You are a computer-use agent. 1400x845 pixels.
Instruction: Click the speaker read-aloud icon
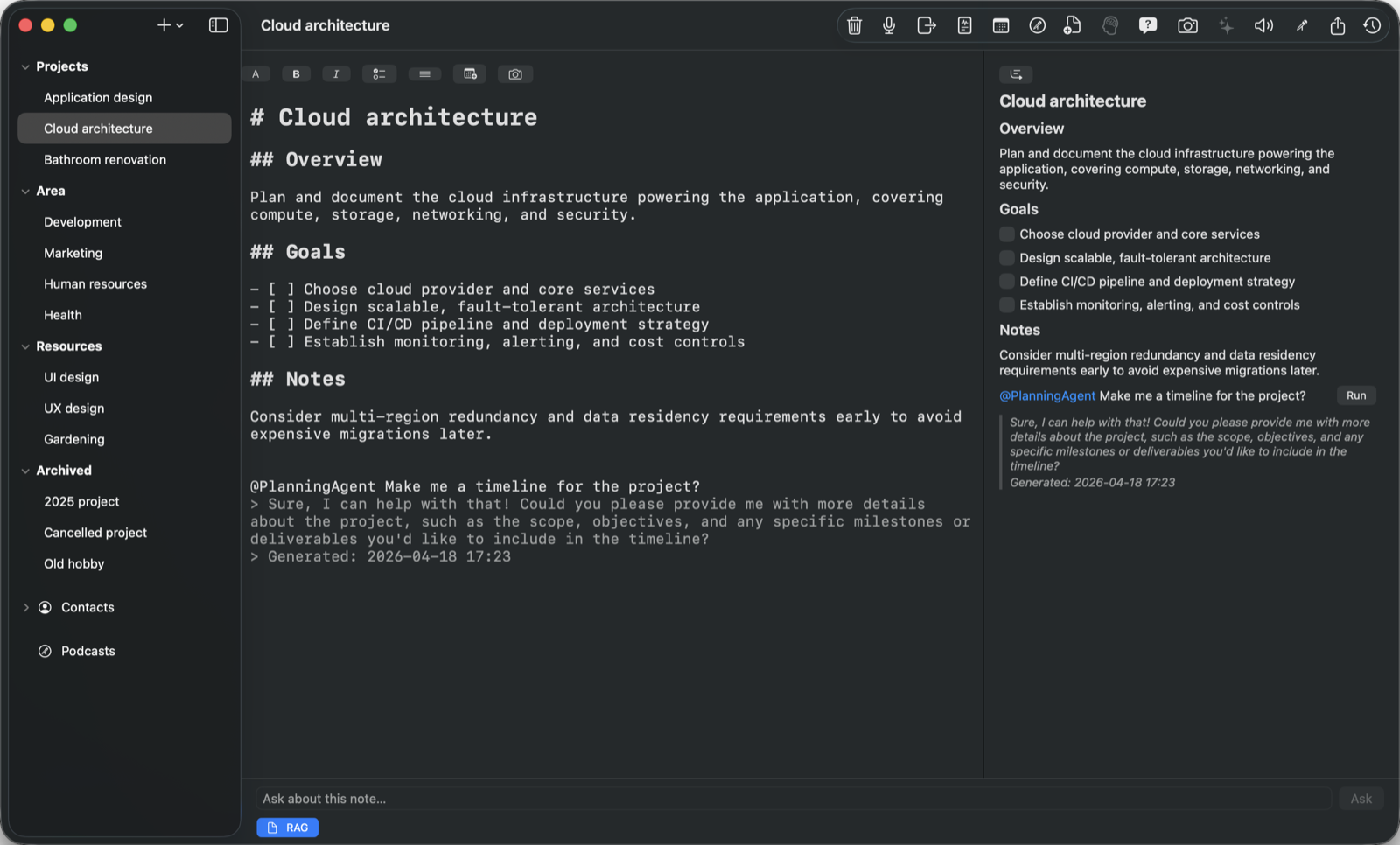coord(1263,26)
